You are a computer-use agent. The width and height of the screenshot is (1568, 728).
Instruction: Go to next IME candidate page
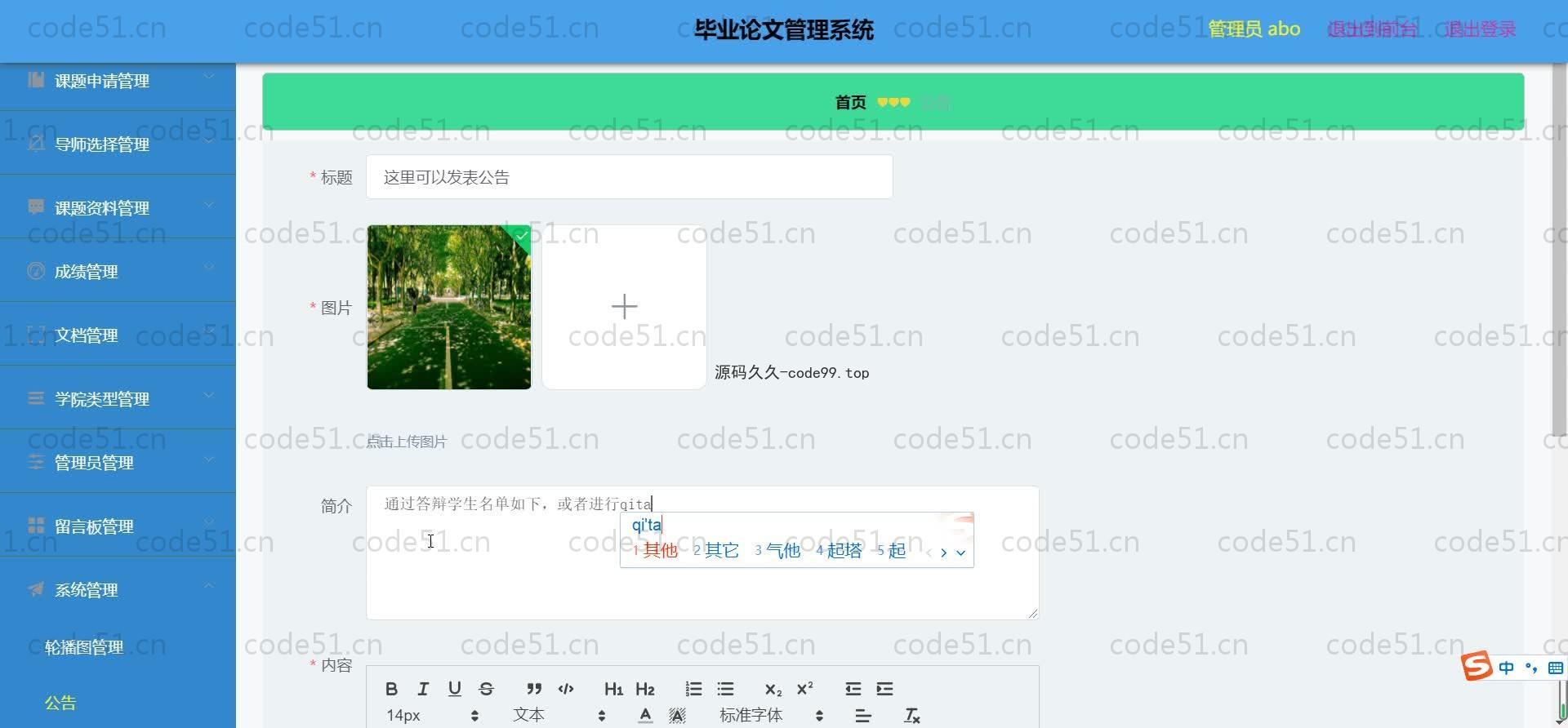[943, 553]
